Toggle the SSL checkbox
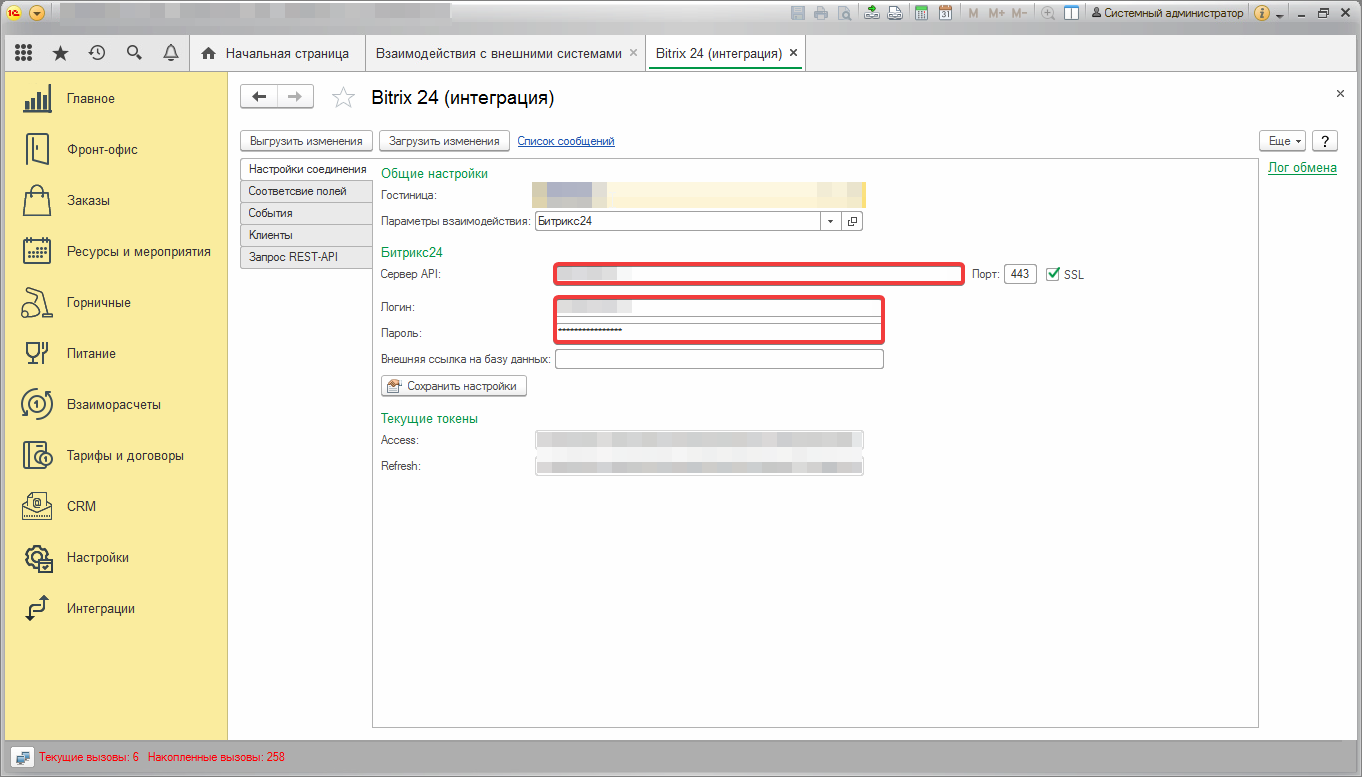 point(1052,274)
